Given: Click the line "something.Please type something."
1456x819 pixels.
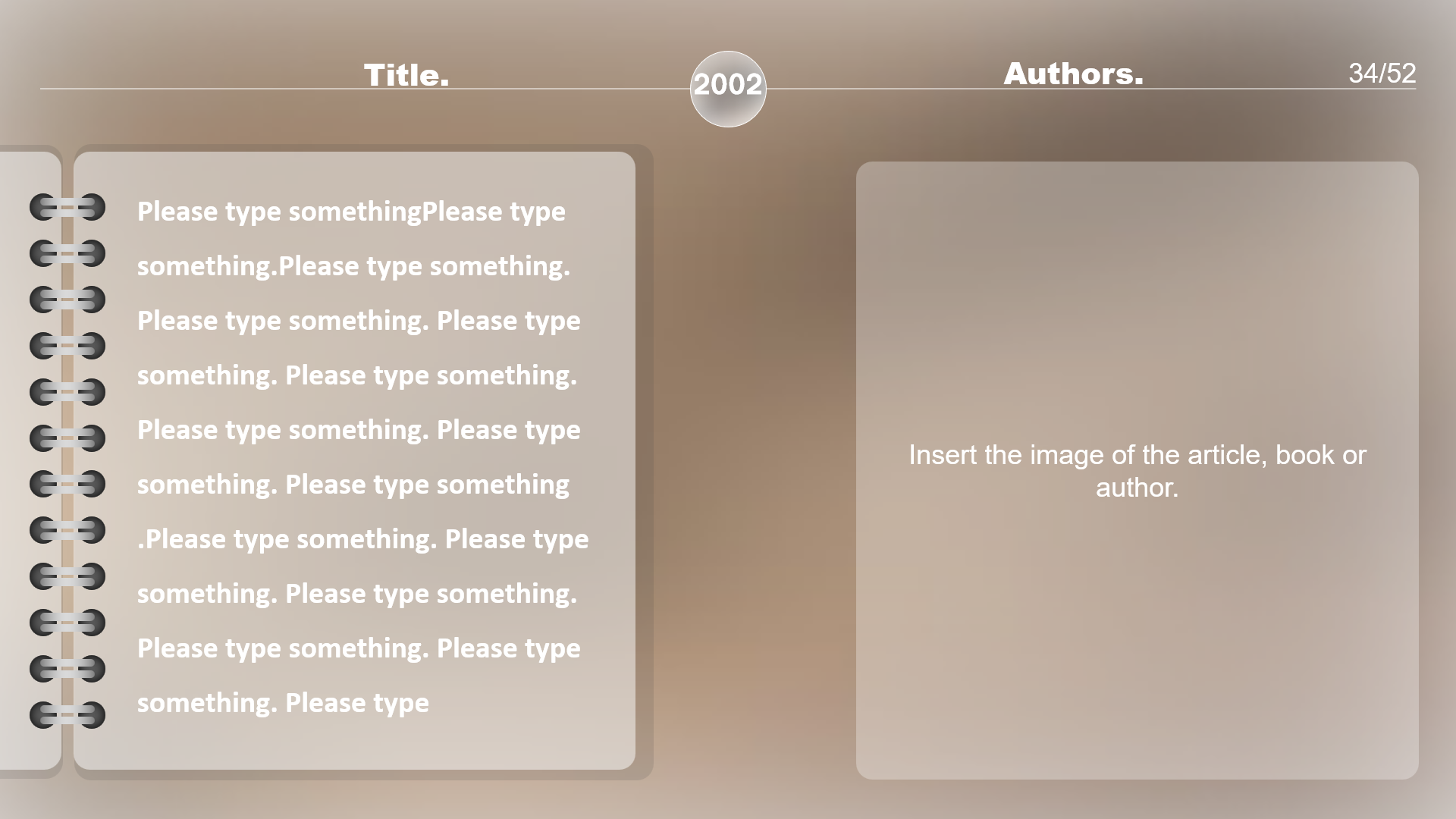Looking at the screenshot, I should tap(353, 266).
